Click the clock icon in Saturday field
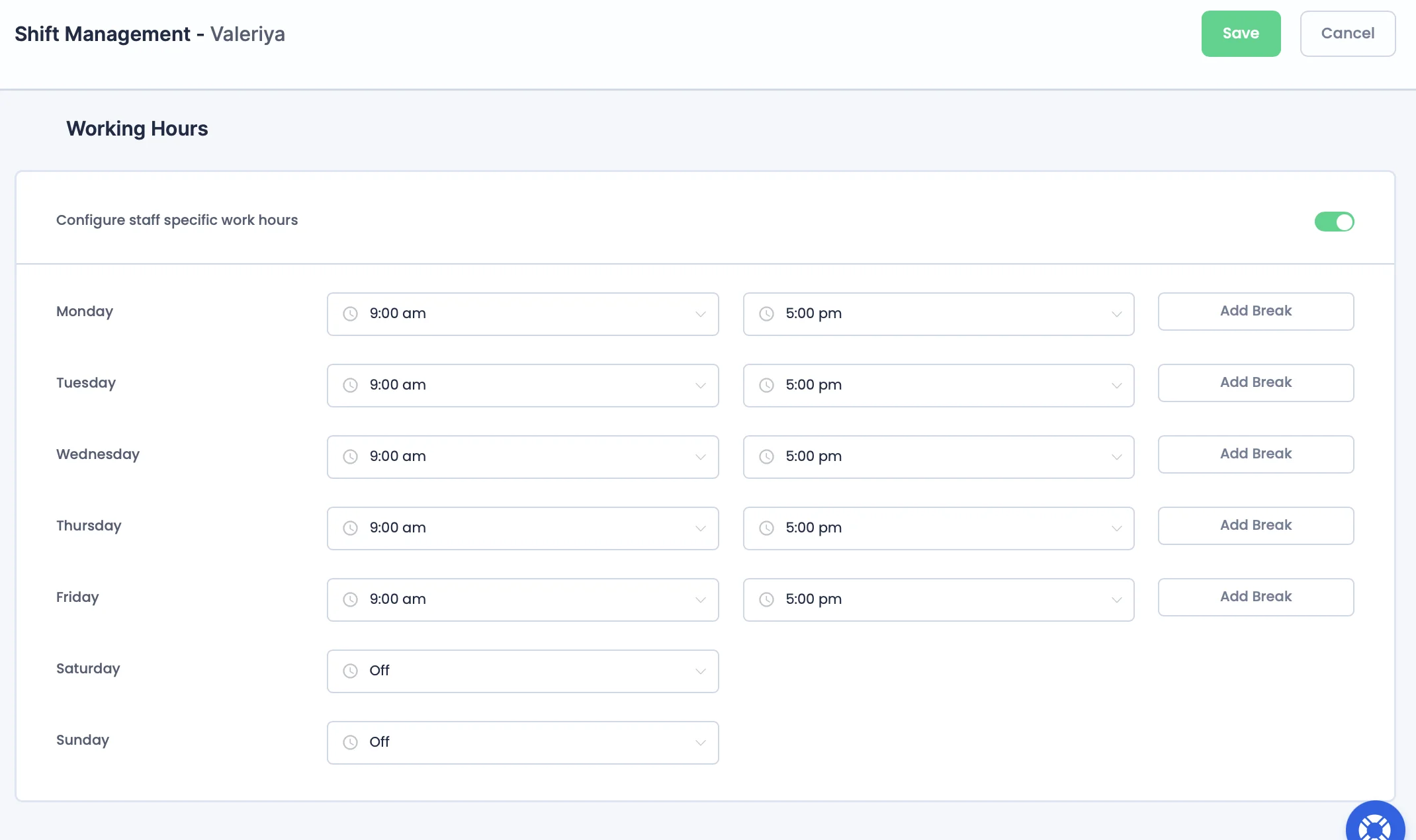 [x=350, y=671]
